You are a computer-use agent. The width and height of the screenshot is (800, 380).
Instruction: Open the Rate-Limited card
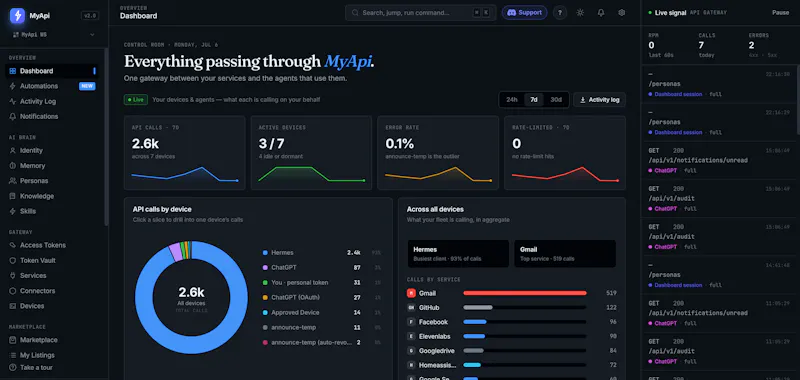tap(565, 153)
